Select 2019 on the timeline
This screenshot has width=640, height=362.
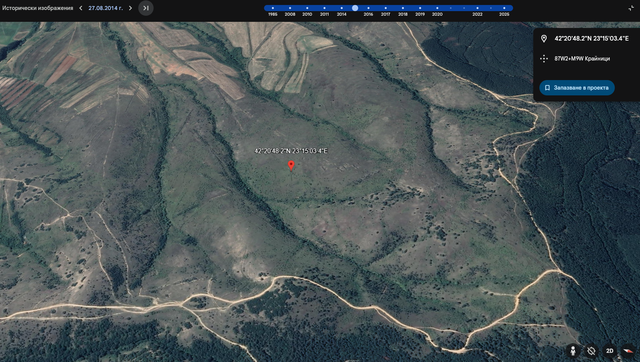tap(420, 8)
